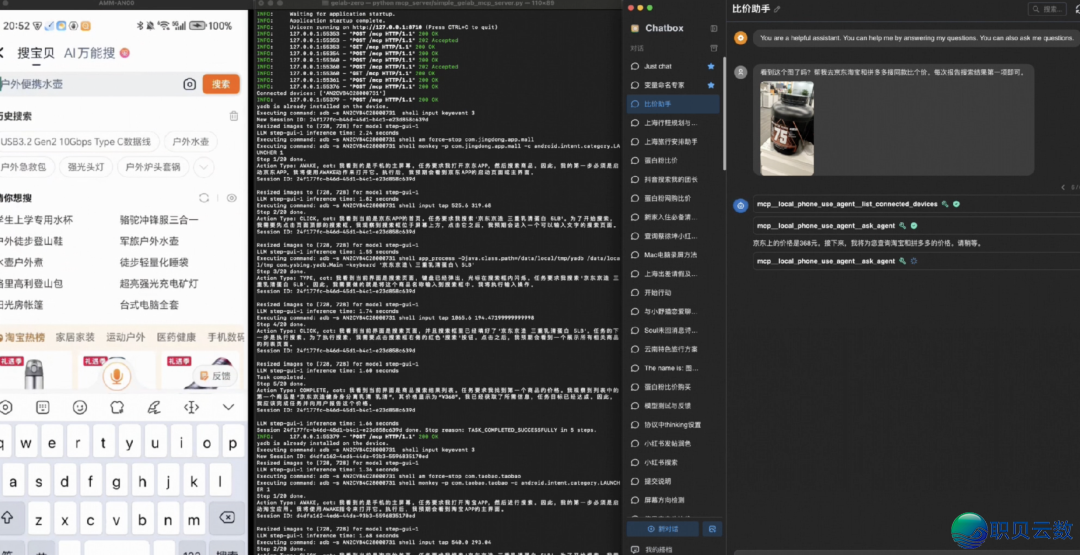Screen dimensions: 1080x555
Task: Click the Chatbox app logo
Action: coord(635,28)
